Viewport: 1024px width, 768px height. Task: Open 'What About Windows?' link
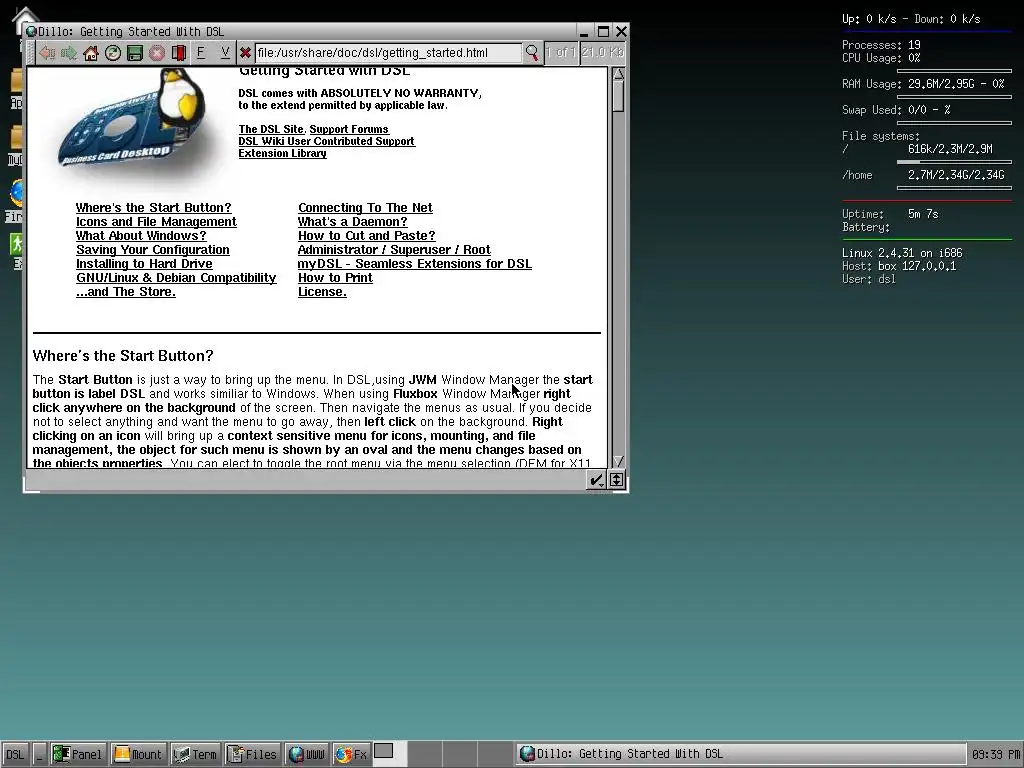[141, 236]
